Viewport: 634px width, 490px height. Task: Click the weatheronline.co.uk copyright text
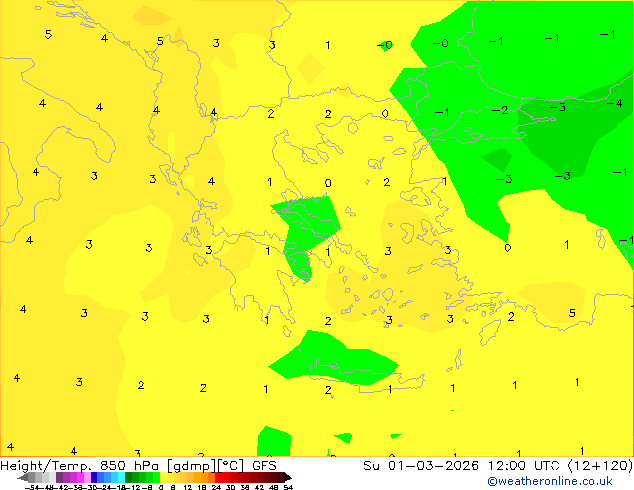(550, 481)
